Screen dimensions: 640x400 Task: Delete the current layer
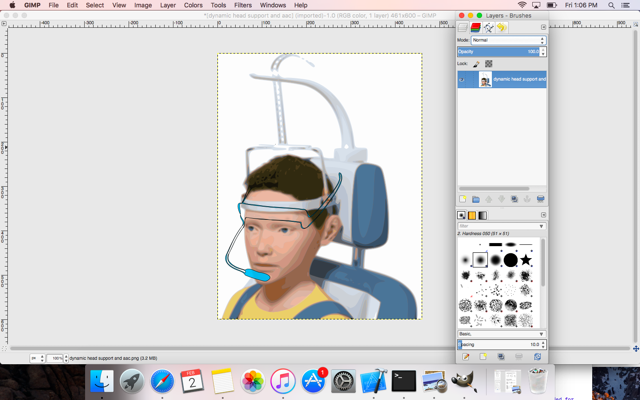[540, 199]
